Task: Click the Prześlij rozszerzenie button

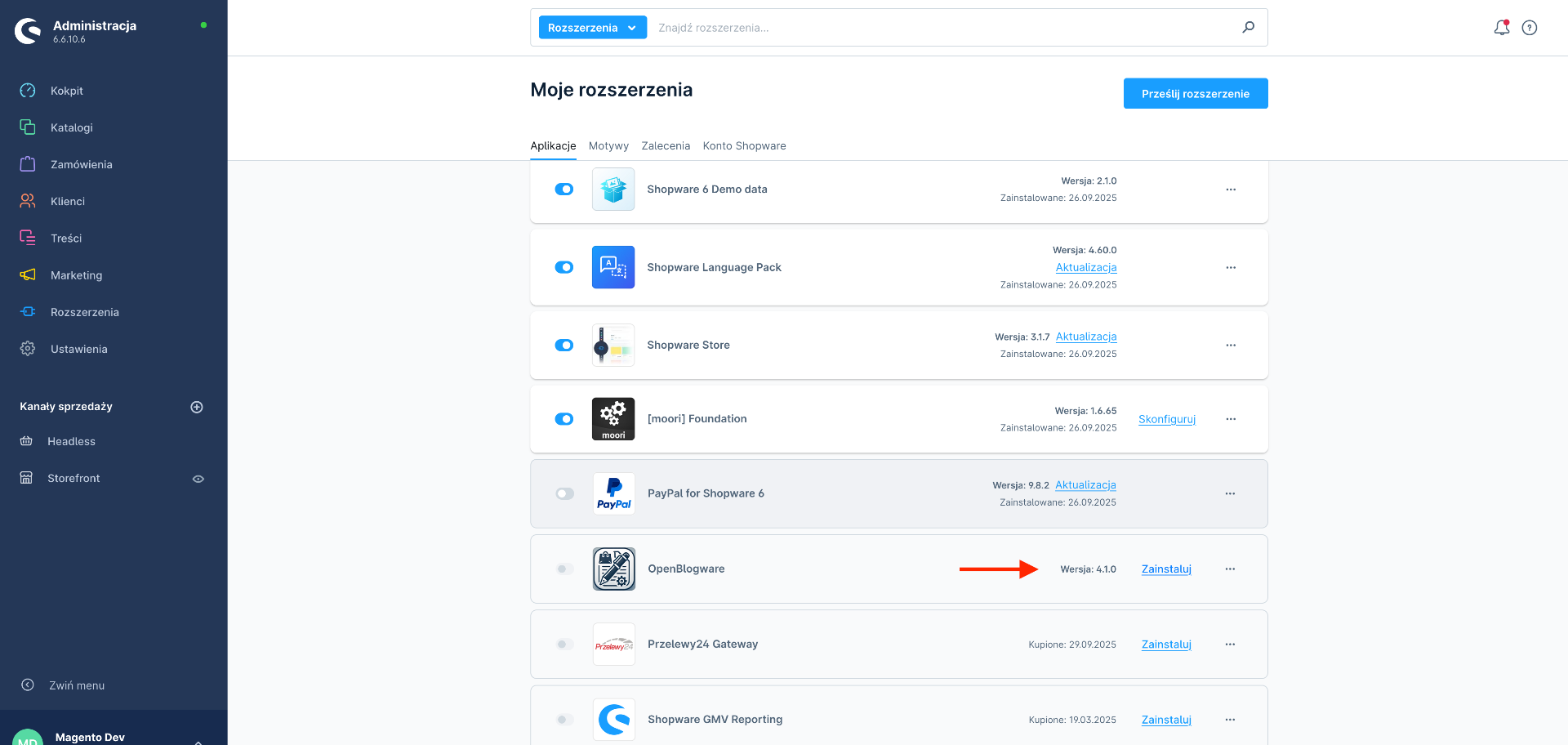Action: point(1195,94)
